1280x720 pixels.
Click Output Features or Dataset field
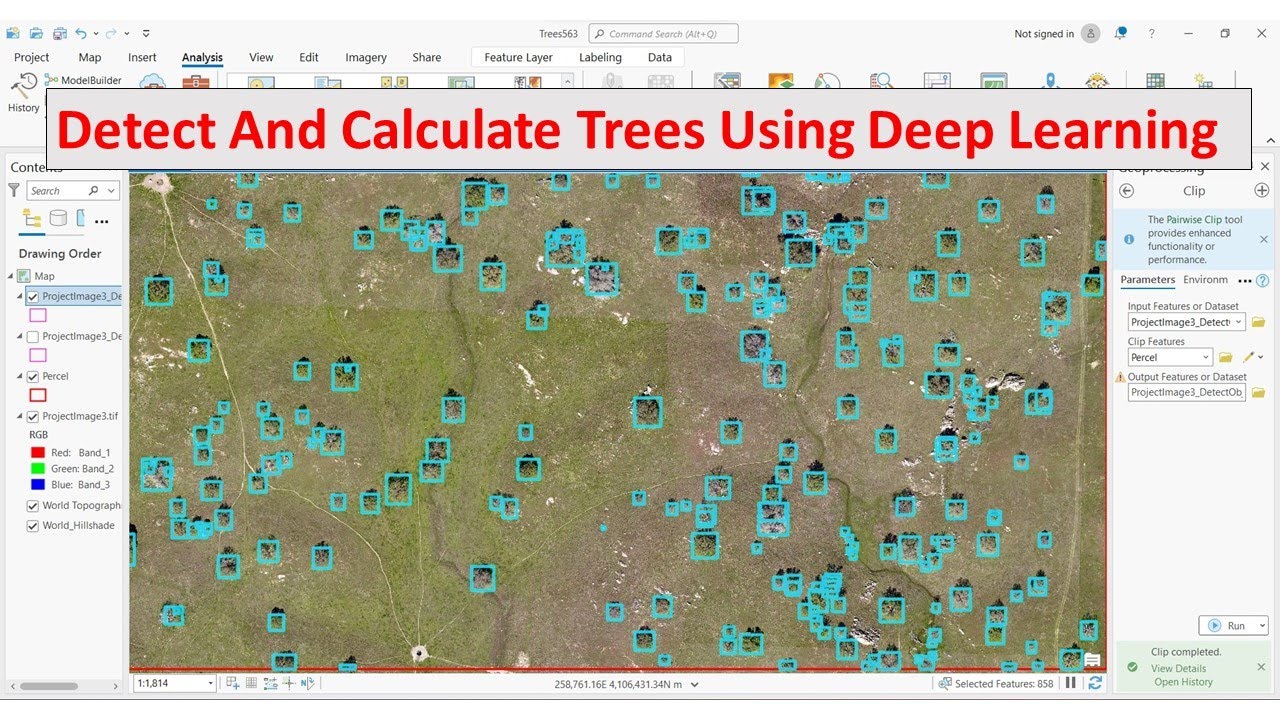tap(1187, 393)
